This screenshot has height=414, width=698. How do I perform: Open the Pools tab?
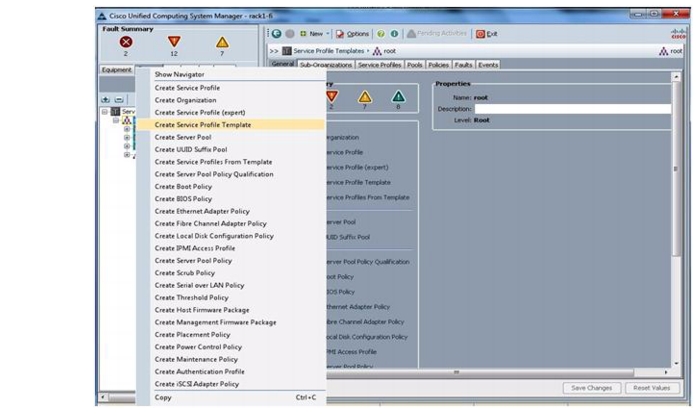414,65
